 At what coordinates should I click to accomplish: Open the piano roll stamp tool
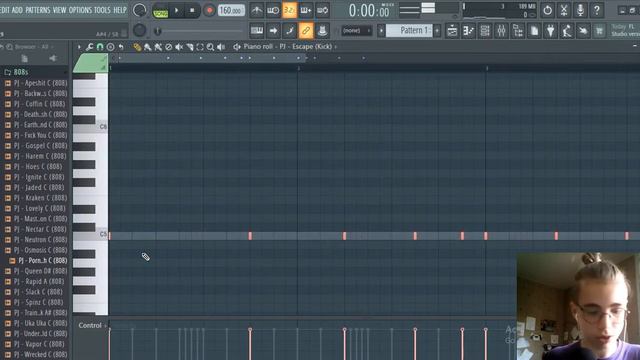pyautogui.click(x=110, y=47)
